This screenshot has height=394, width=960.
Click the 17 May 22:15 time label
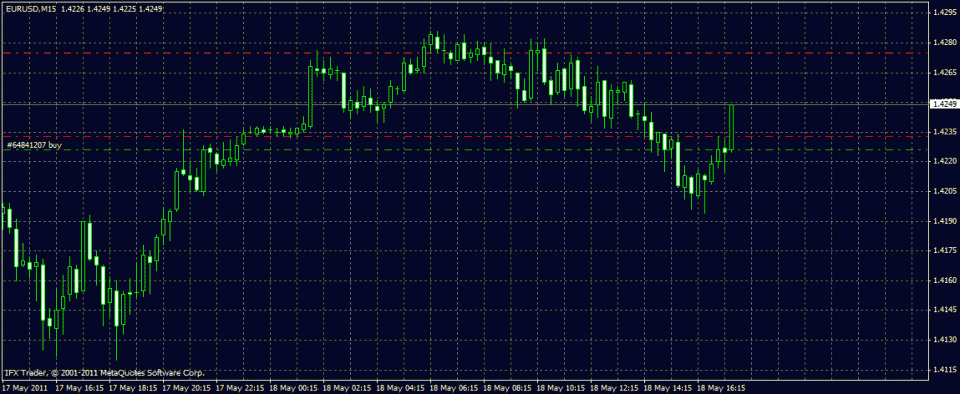point(240,388)
